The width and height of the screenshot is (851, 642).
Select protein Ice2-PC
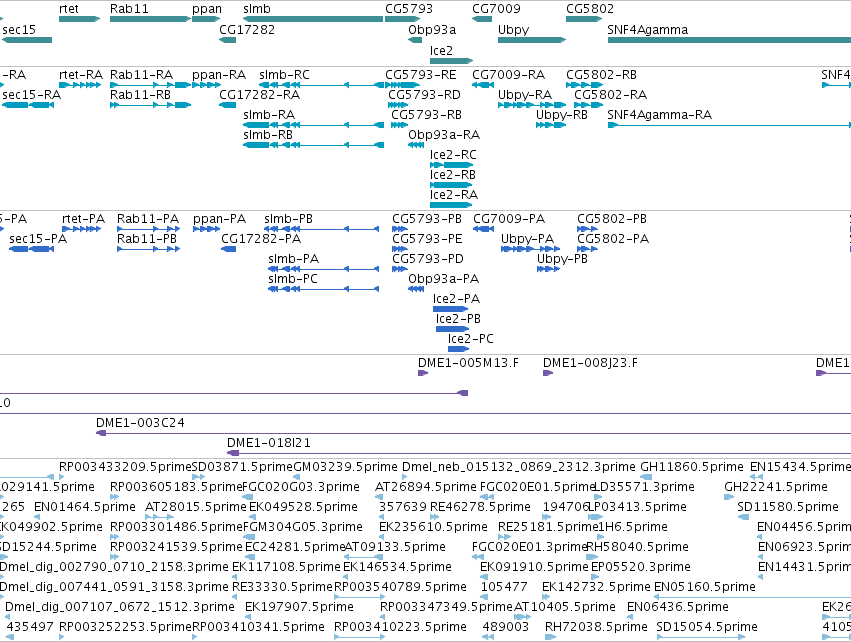pyautogui.click(x=458, y=349)
